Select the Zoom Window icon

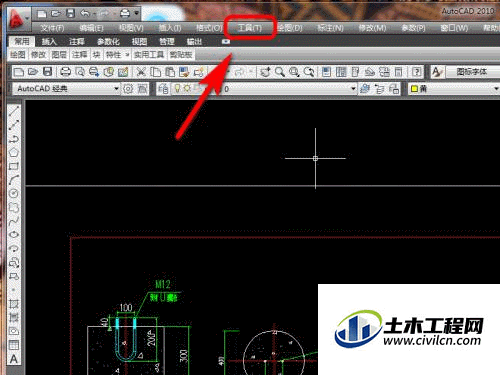click(x=294, y=72)
